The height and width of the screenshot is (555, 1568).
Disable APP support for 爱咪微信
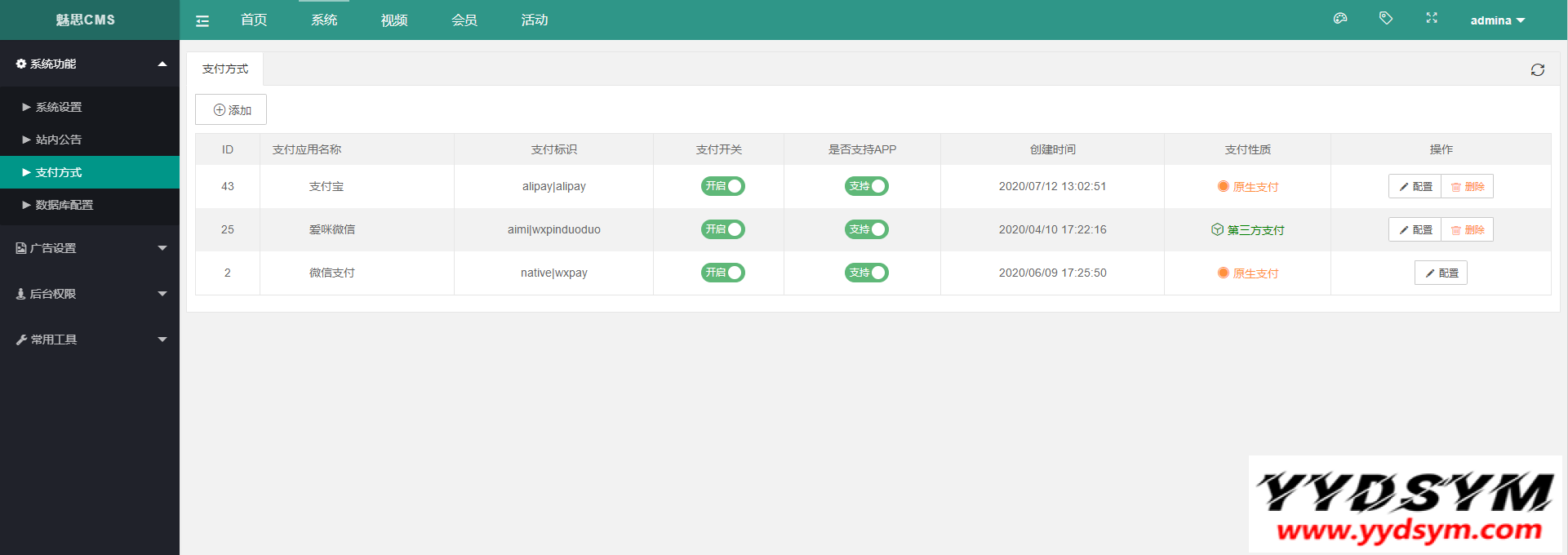866,229
